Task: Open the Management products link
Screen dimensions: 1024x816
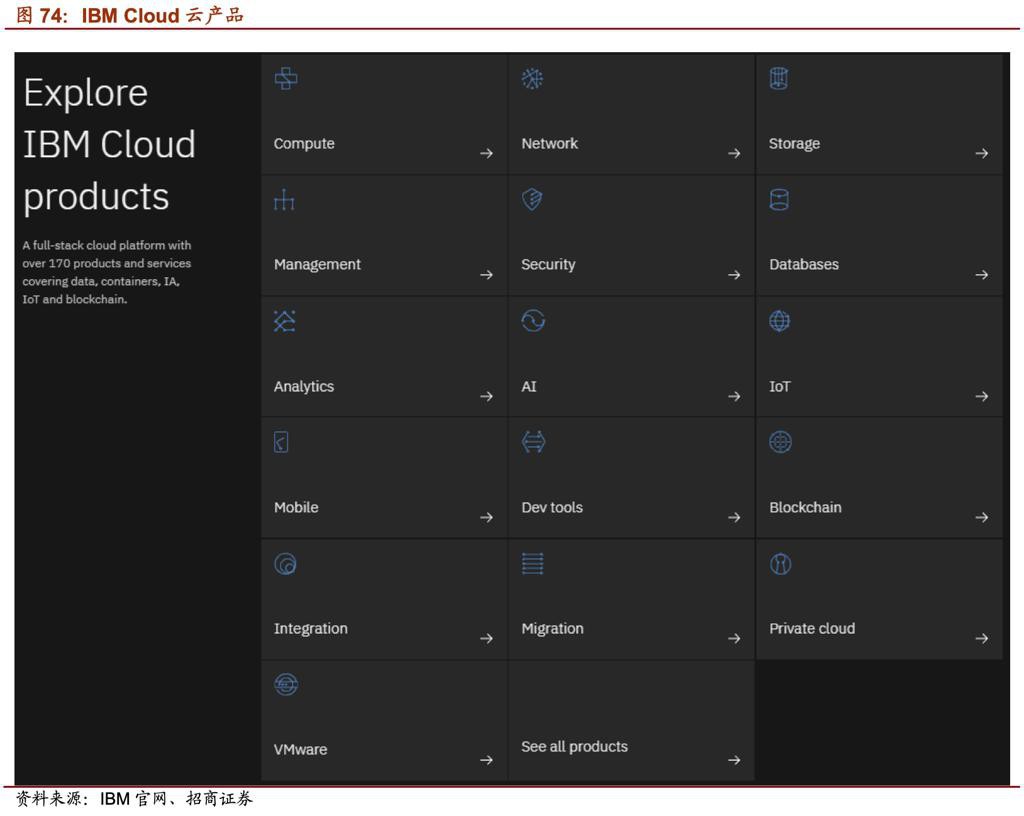Action: [x=317, y=265]
